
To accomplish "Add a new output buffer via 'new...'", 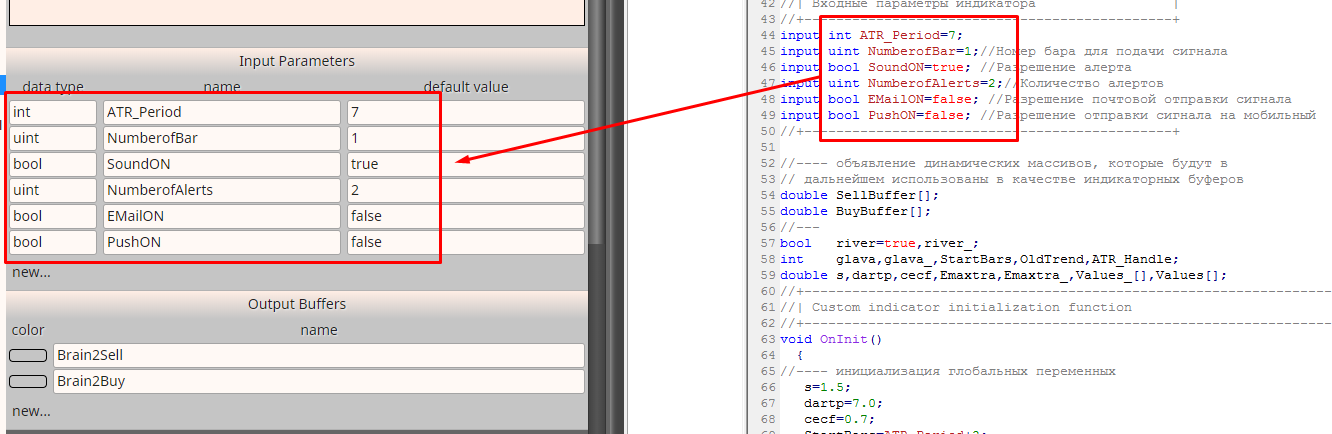I will [x=31, y=411].
